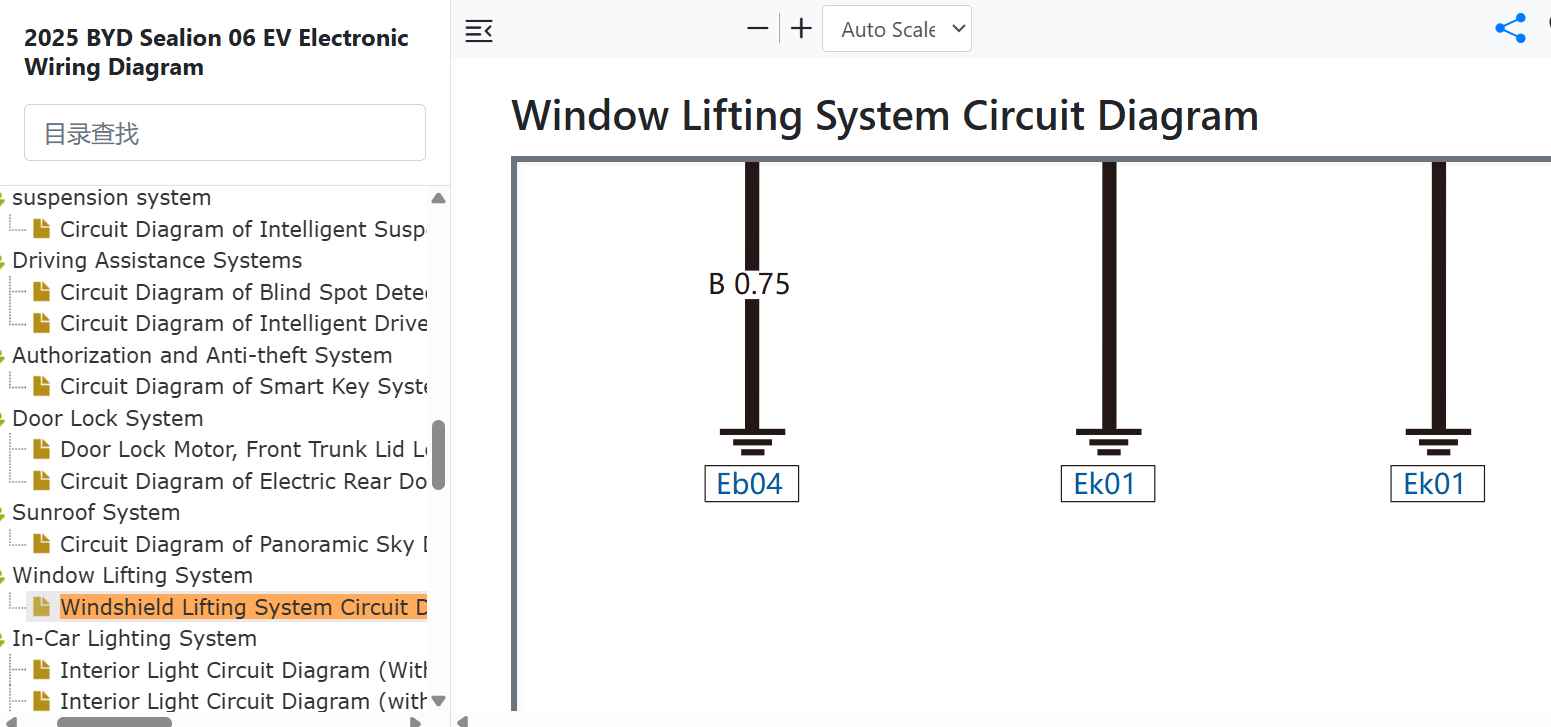Click the Door Lock Motor document icon

pyautogui.click(x=41, y=449)
